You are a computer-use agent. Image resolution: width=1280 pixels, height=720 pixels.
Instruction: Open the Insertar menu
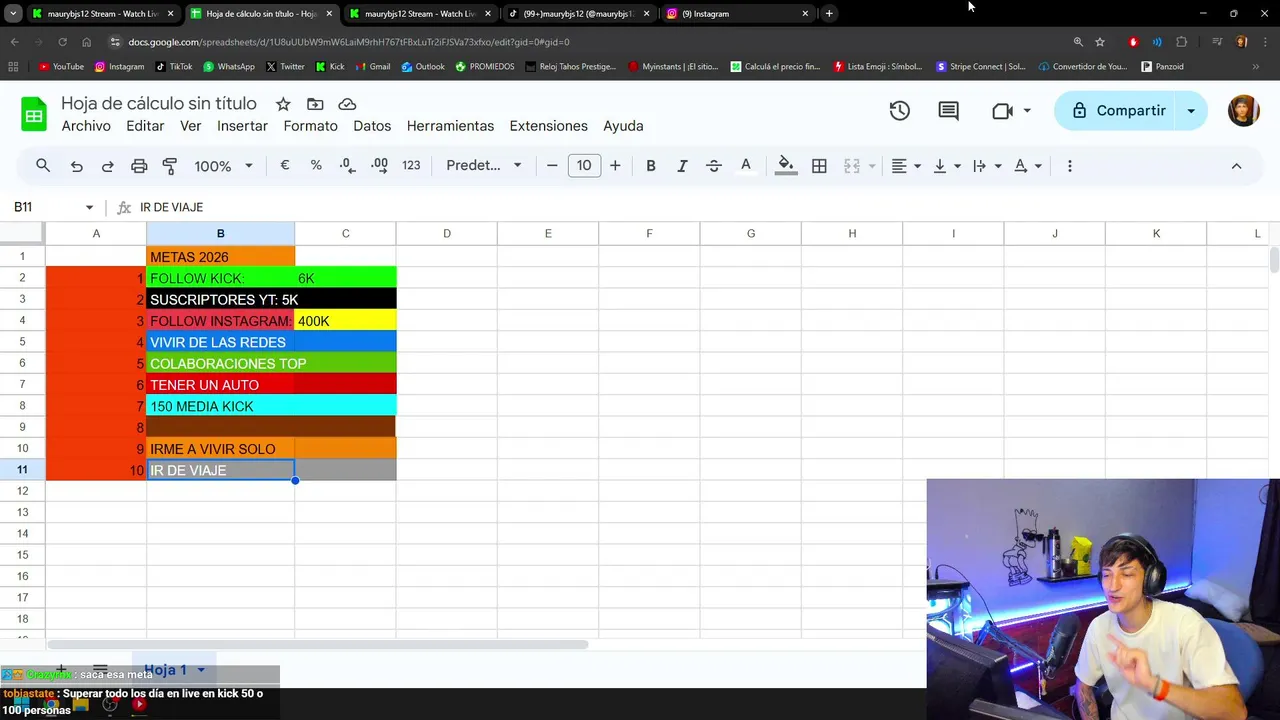242,126
